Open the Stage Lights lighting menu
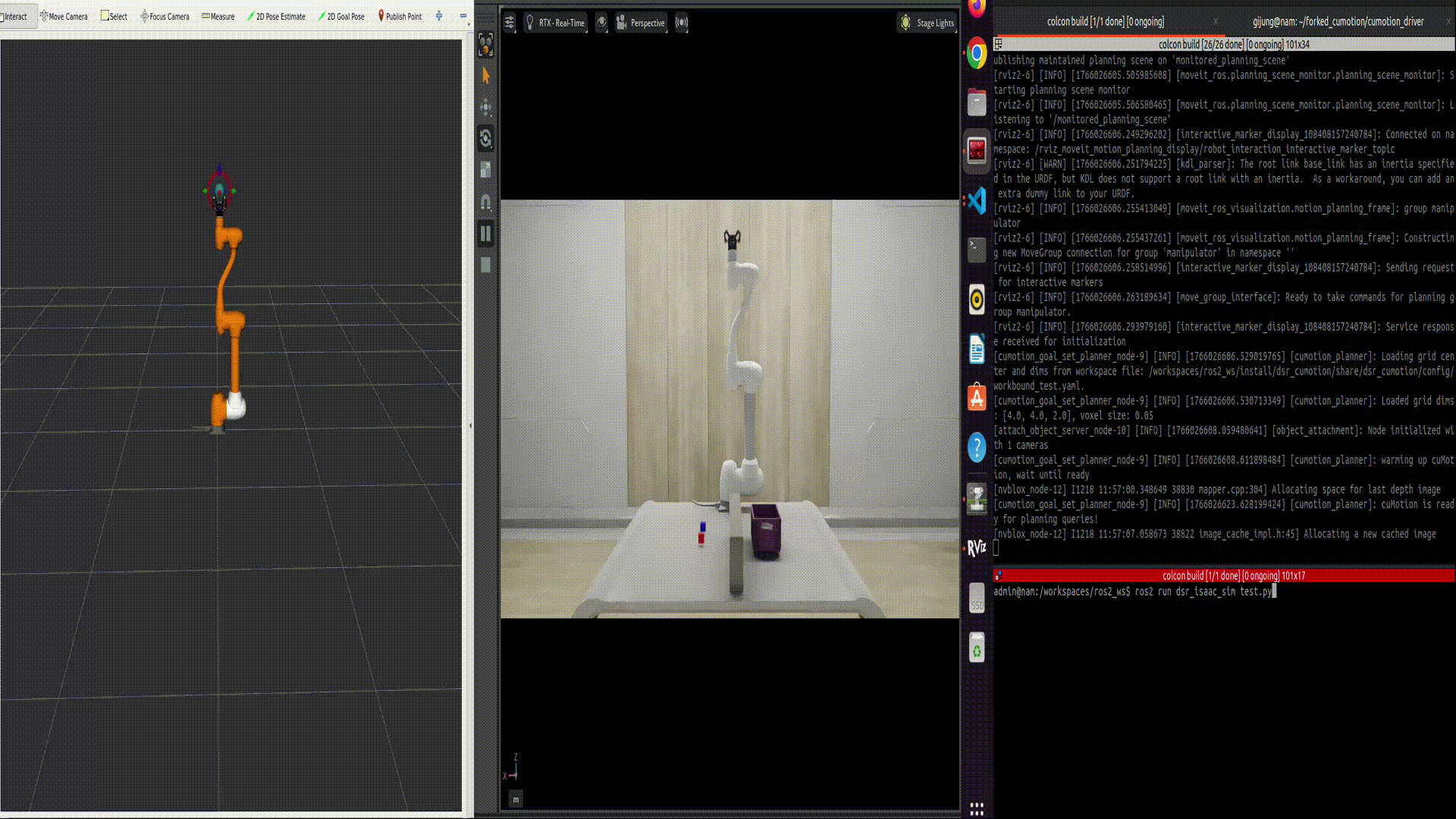Image resolution: width=1456 pixels, height=819 pixels. (927, 23)
